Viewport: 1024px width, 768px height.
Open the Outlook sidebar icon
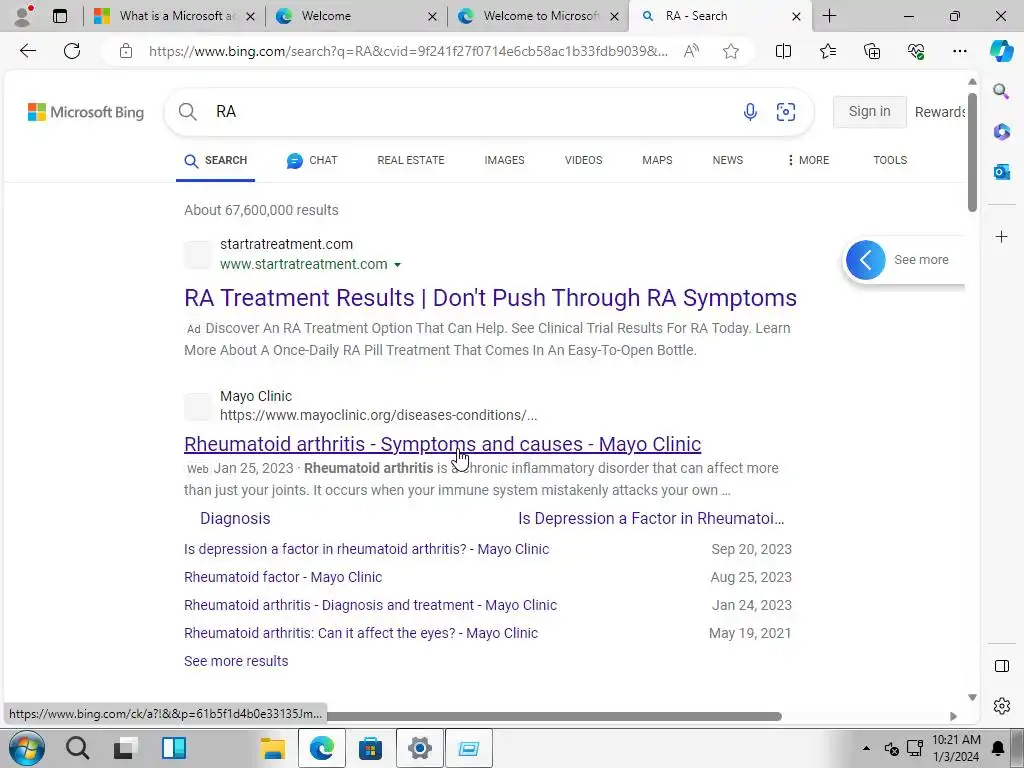[1001, 172]
